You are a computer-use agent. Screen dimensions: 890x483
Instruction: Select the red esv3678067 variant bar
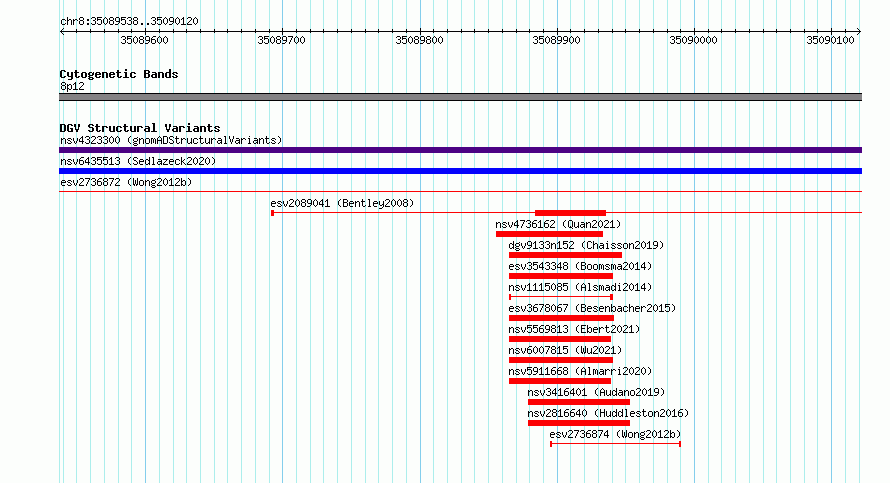(561, 318)
